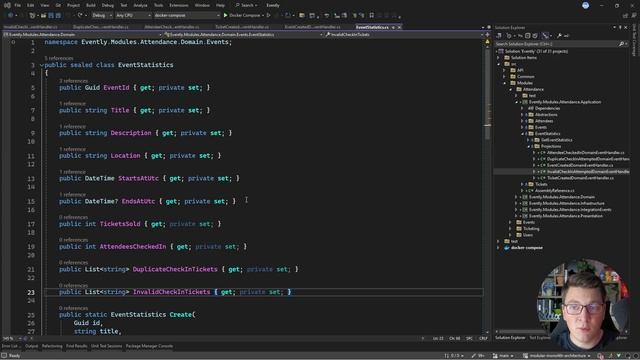Open the Analyze menu

point(140,5)
